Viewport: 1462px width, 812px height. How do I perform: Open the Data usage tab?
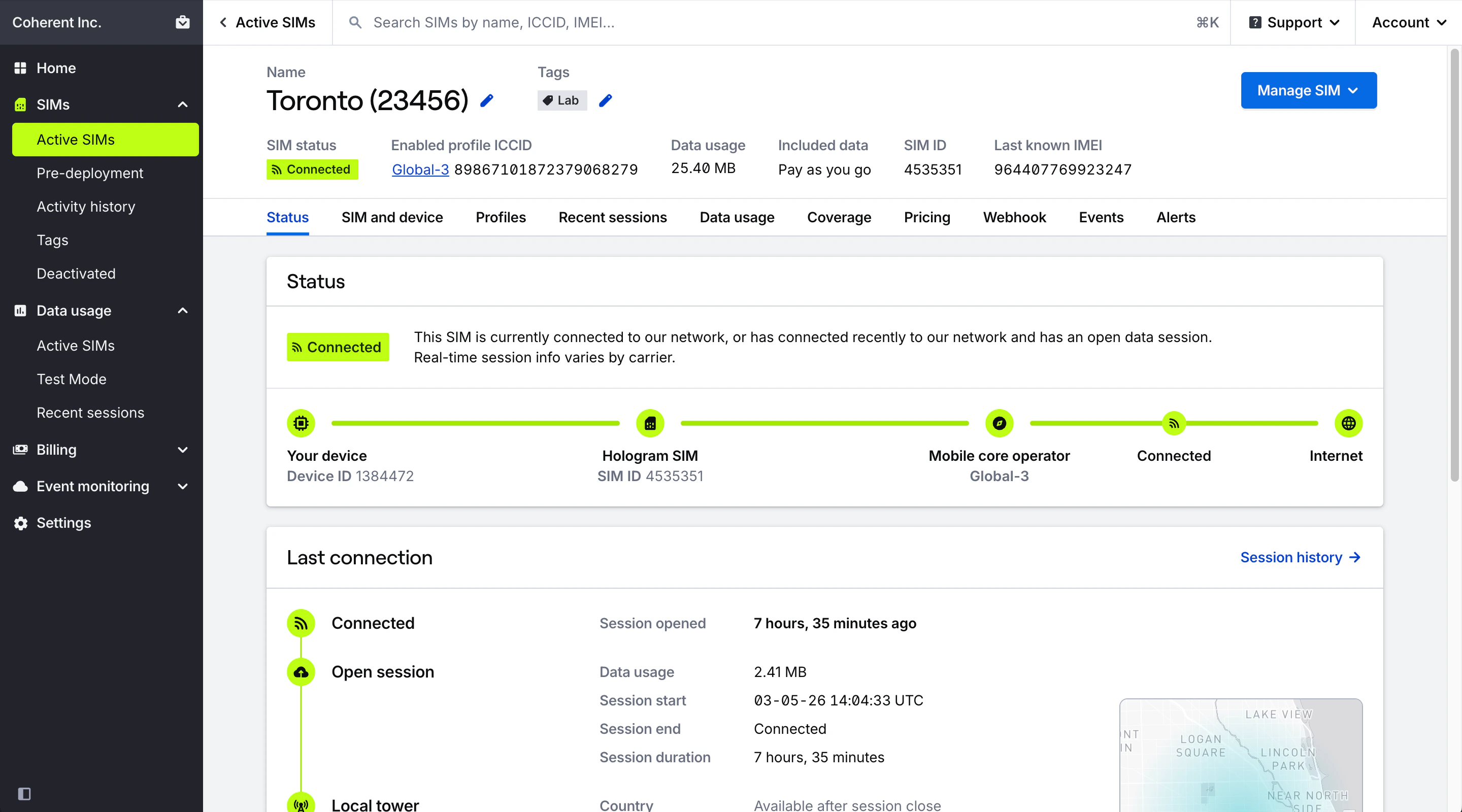737,217
